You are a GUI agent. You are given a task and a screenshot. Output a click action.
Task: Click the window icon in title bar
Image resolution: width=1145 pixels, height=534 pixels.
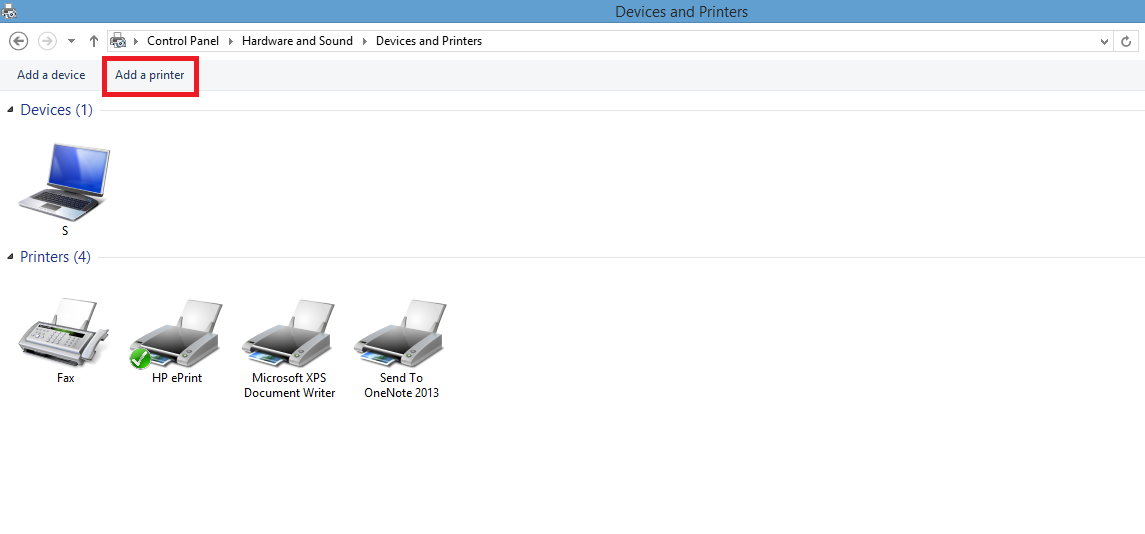[x=9, y=11]
